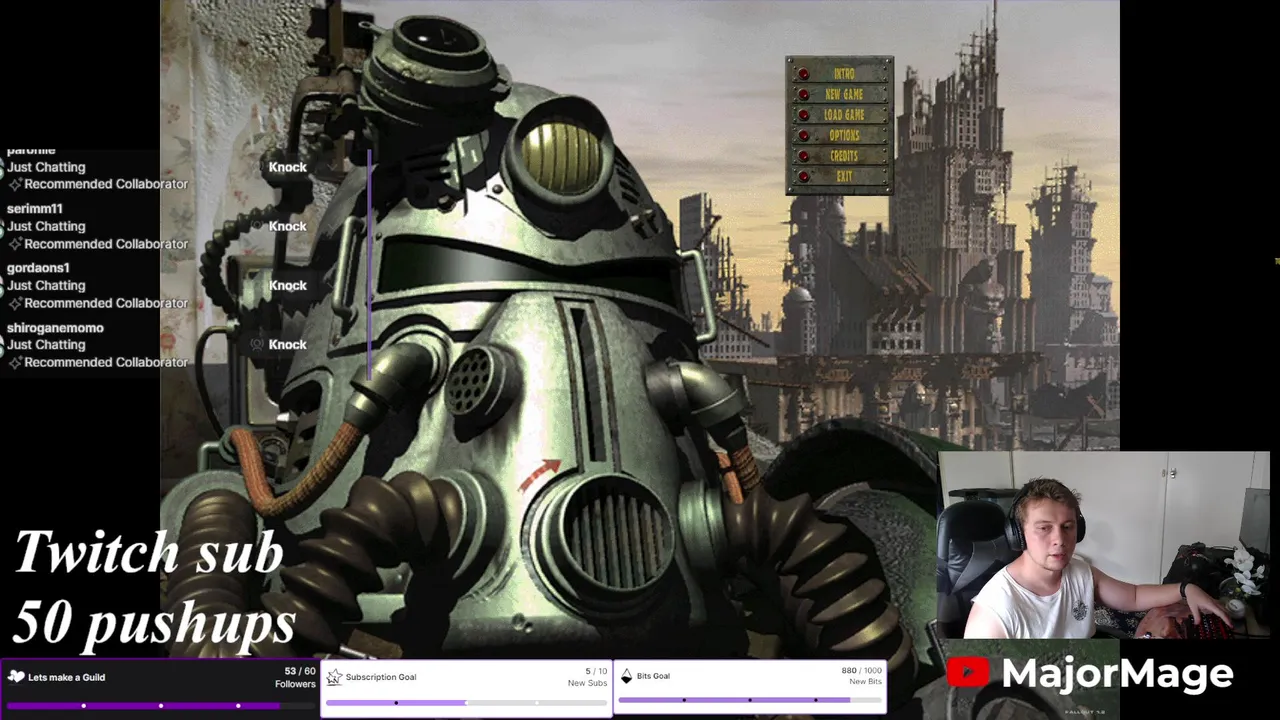Click the red button beside NEW GAME

[x=803, y=94]
